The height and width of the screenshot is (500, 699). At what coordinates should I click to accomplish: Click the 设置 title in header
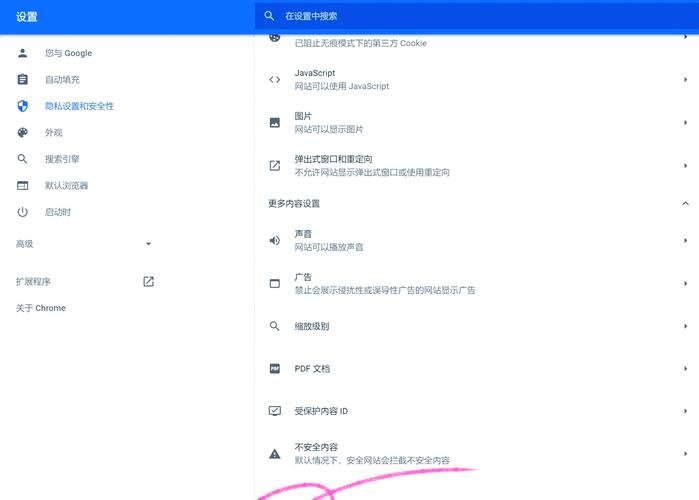pos(26,17)
